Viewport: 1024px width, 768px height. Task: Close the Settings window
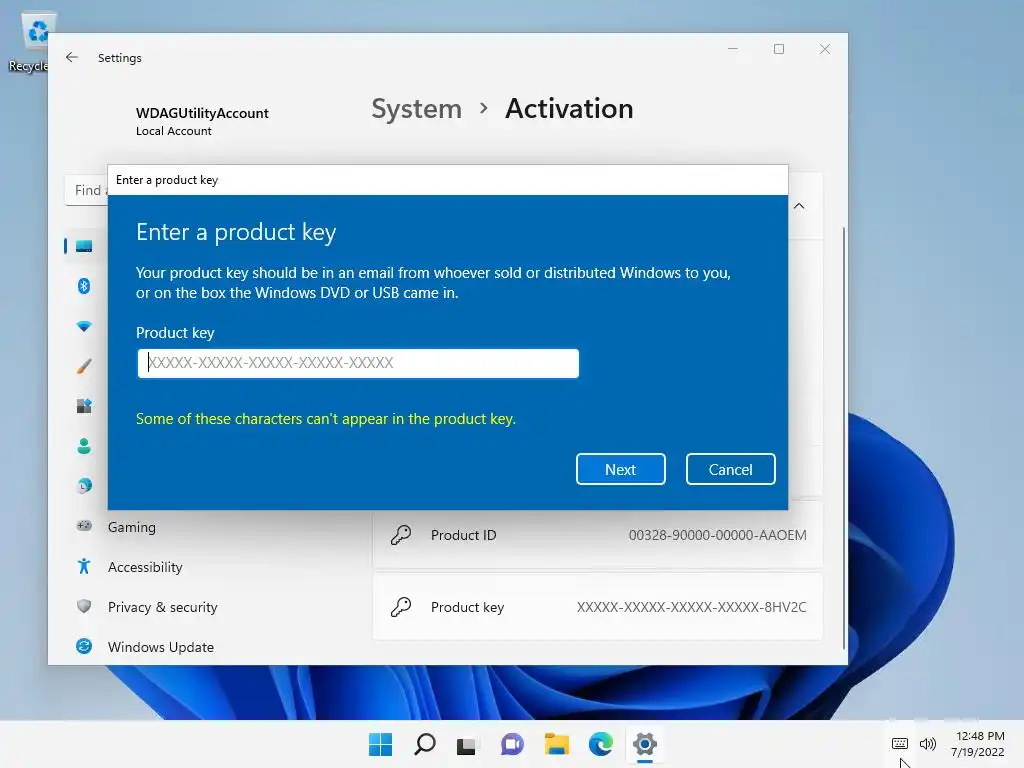(x=825, y=49)
